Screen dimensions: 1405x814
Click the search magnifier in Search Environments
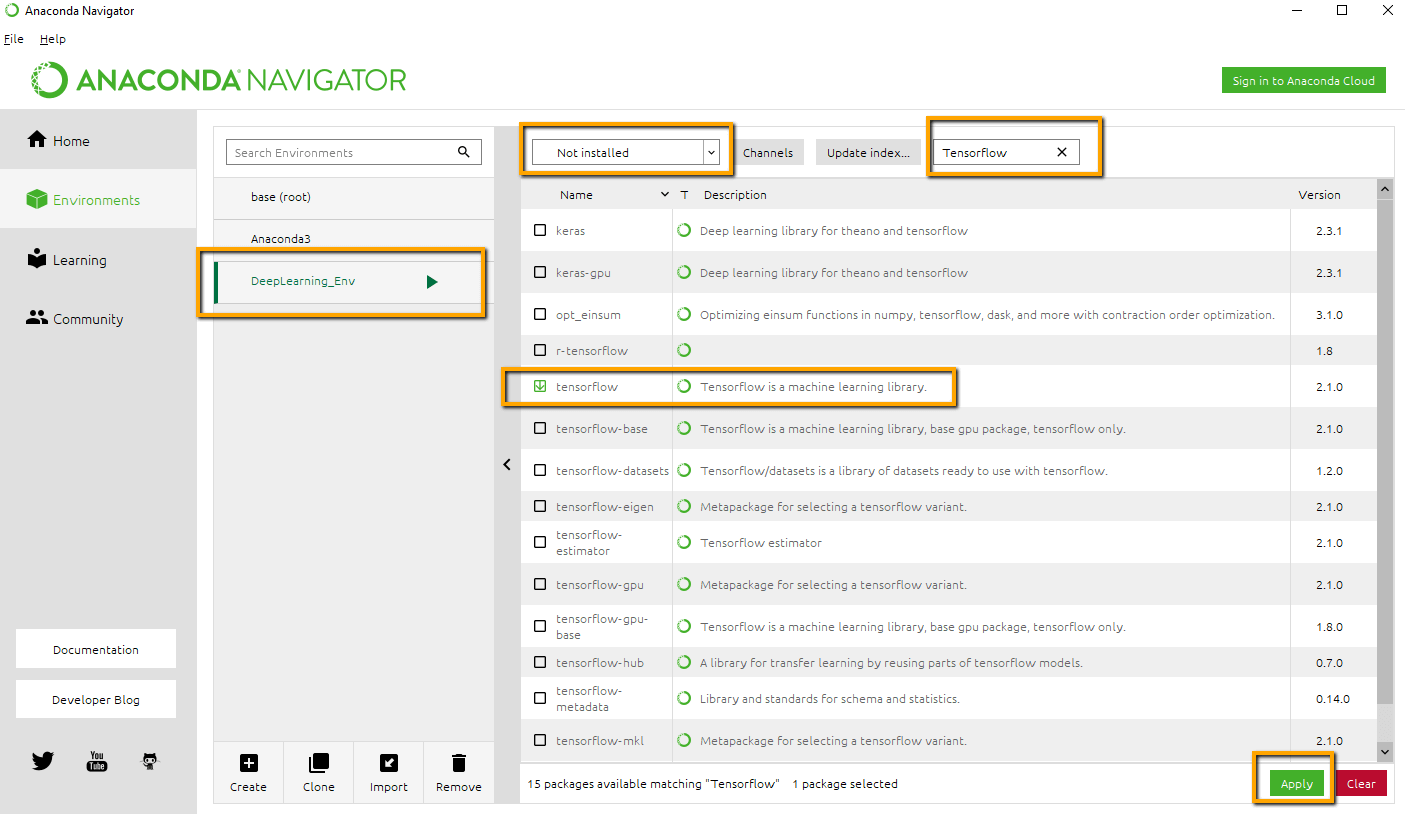(x=464, y=152)
